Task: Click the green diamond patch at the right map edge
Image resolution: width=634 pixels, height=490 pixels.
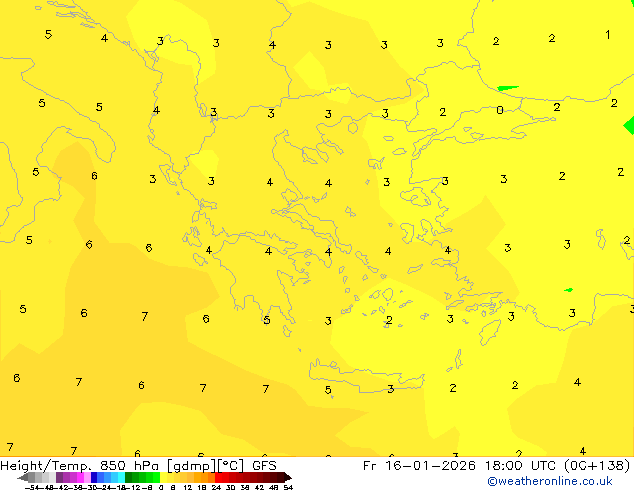Action: [x=629, y=125]
